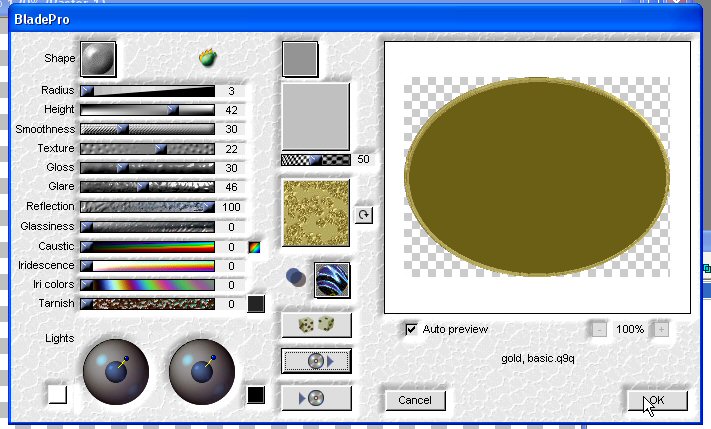Click the 100% zoom level text
This screenshot has height=429, width=711.
click(630, 329)
